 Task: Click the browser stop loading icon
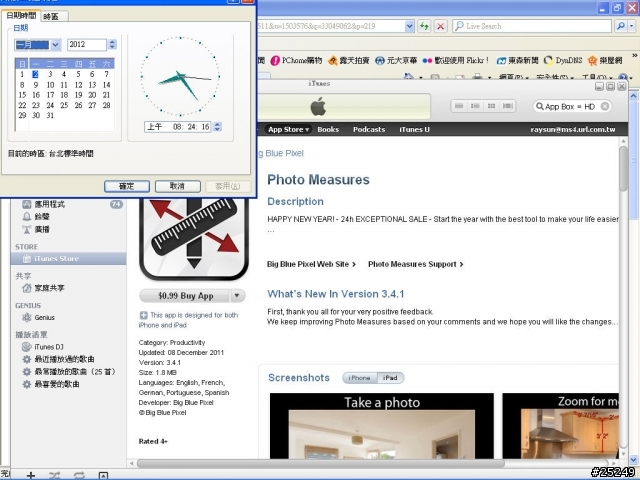(440, 26)
